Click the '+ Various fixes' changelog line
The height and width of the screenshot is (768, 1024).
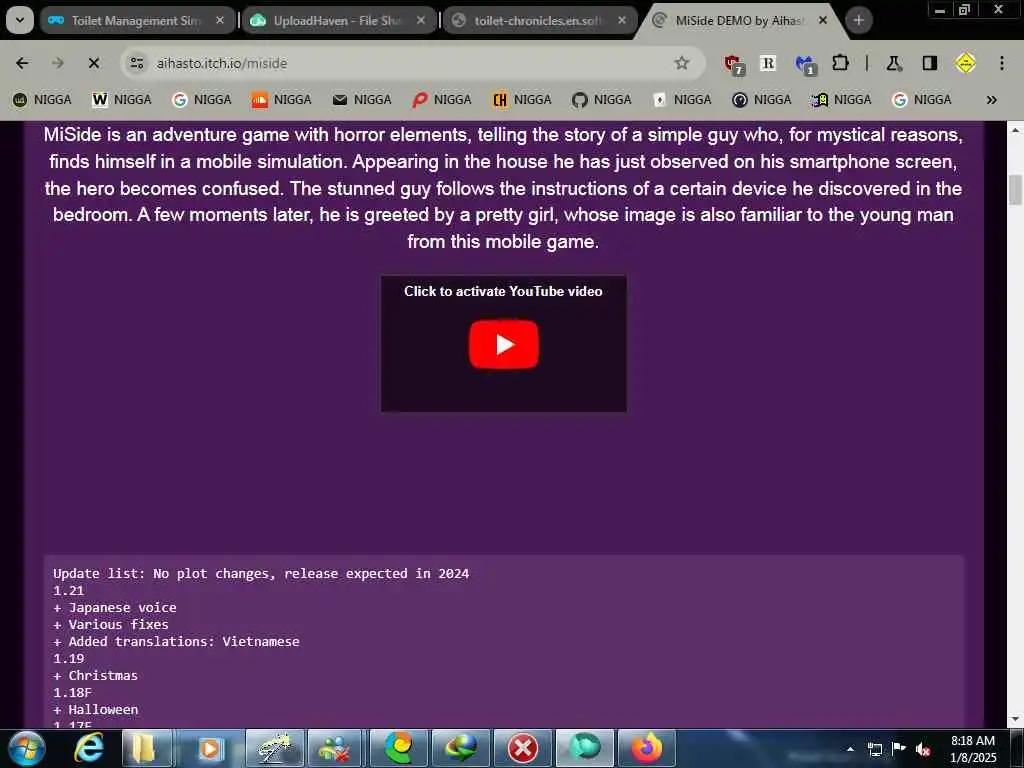click(111, 624)
